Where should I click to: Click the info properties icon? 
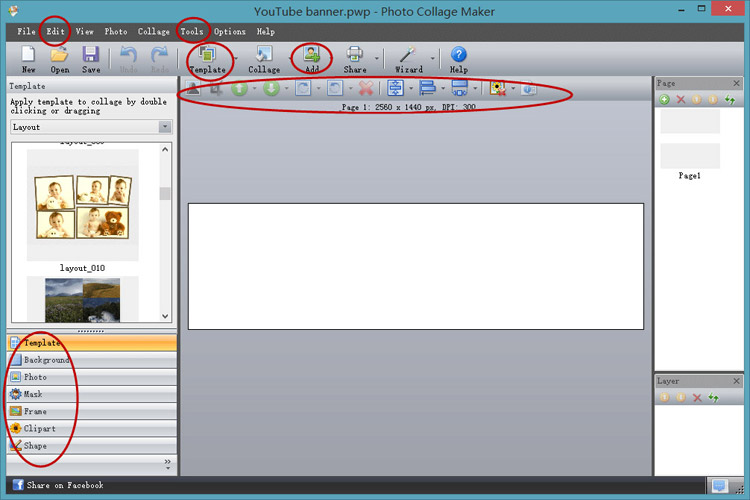click(529, 89)
